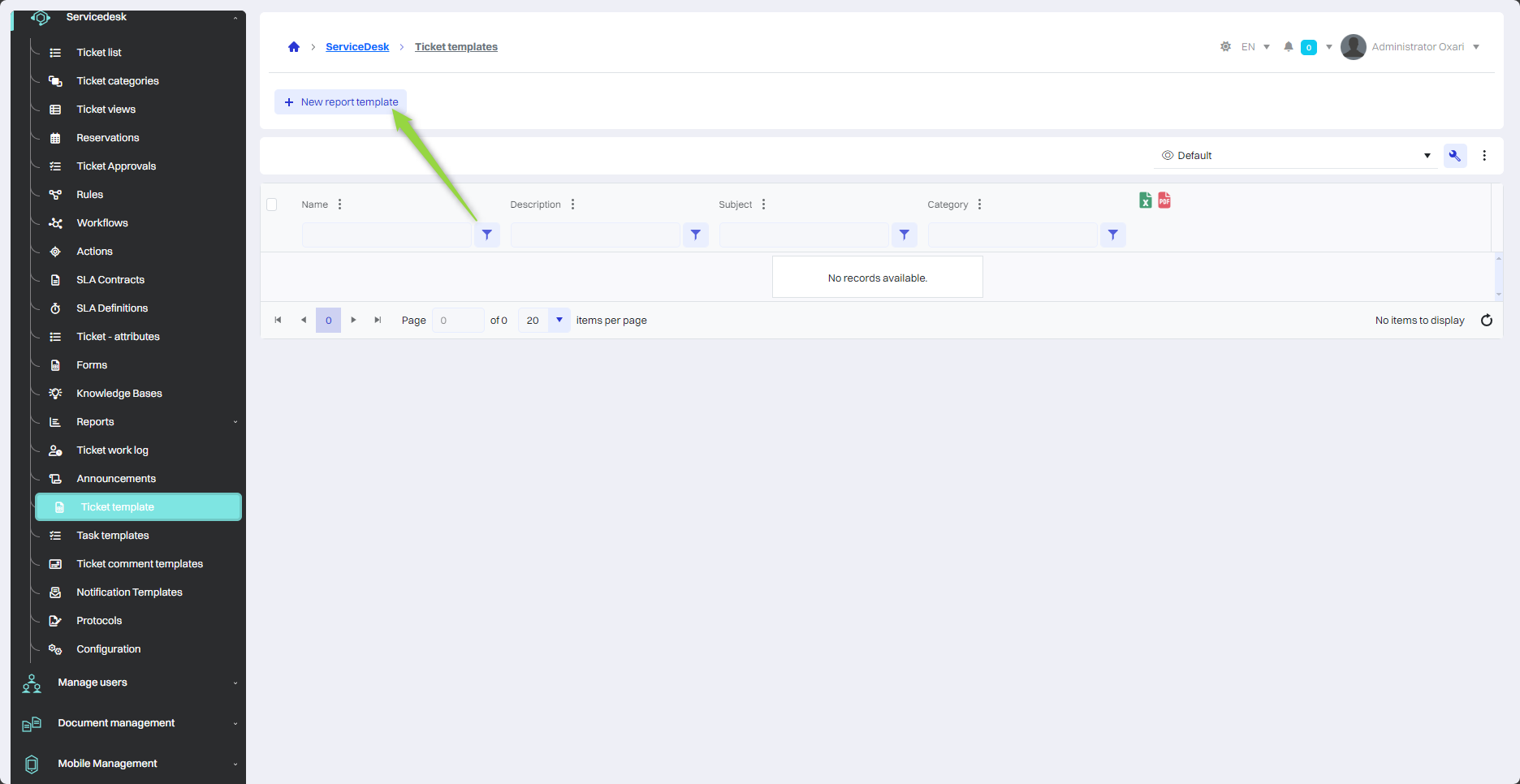The height and width of the screenshot is (784, 1520).
Task: Click the Name column filter icon
Action: (x=487, y=235)
